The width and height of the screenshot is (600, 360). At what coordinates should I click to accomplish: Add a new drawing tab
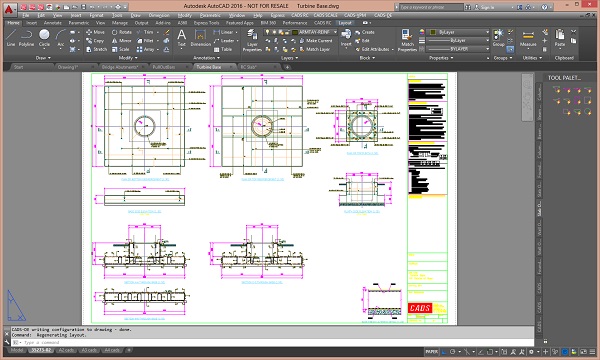pos(287,67)
